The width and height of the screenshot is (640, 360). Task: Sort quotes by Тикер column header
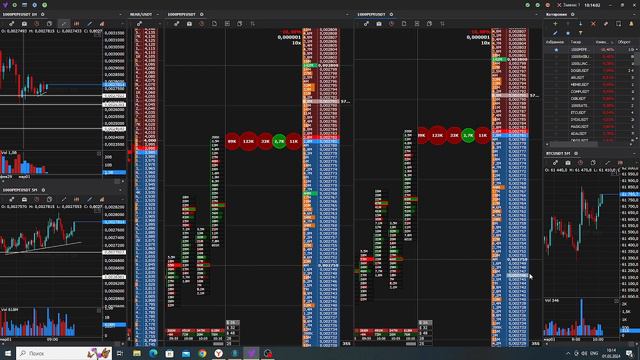coord(576,42)
